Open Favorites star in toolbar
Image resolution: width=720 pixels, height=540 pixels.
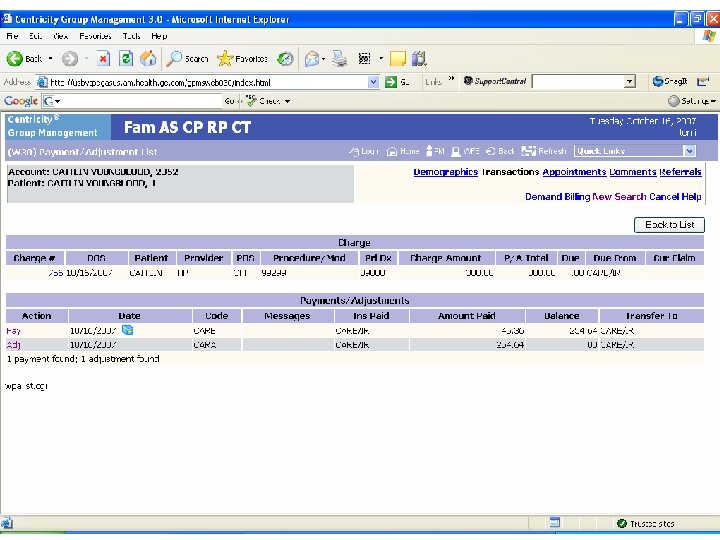(225, 59)
